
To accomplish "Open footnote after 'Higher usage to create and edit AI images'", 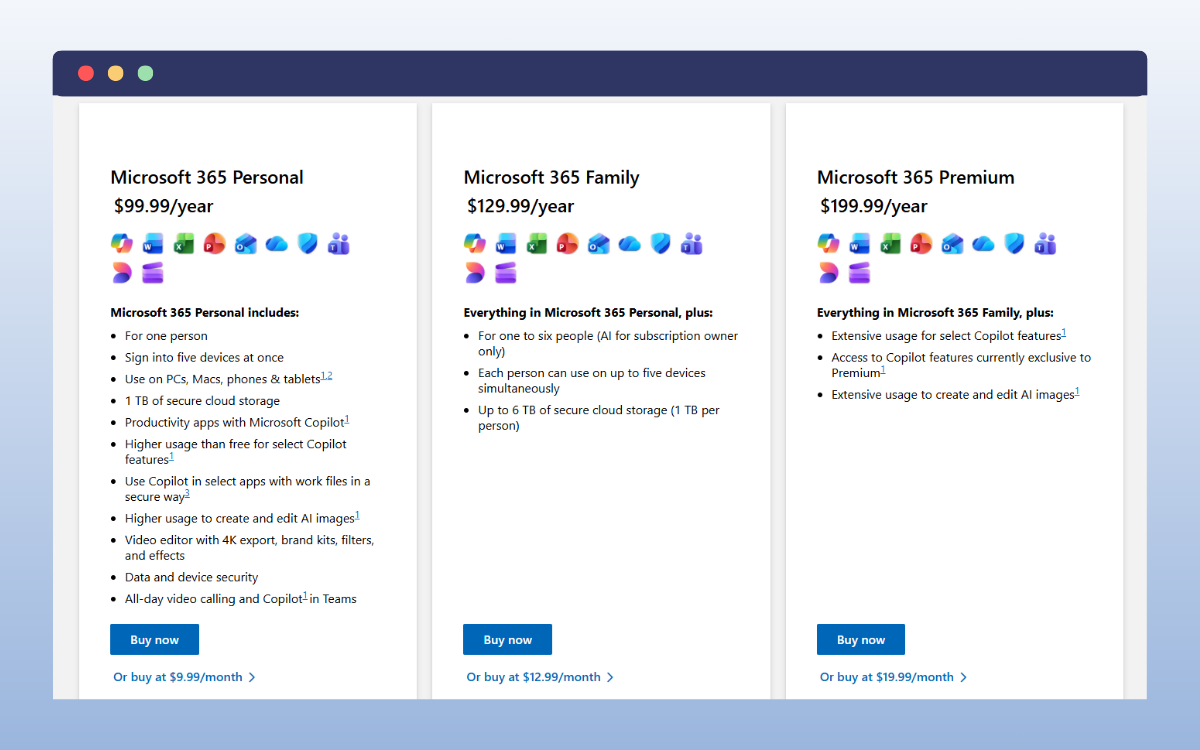I will 357,516.
